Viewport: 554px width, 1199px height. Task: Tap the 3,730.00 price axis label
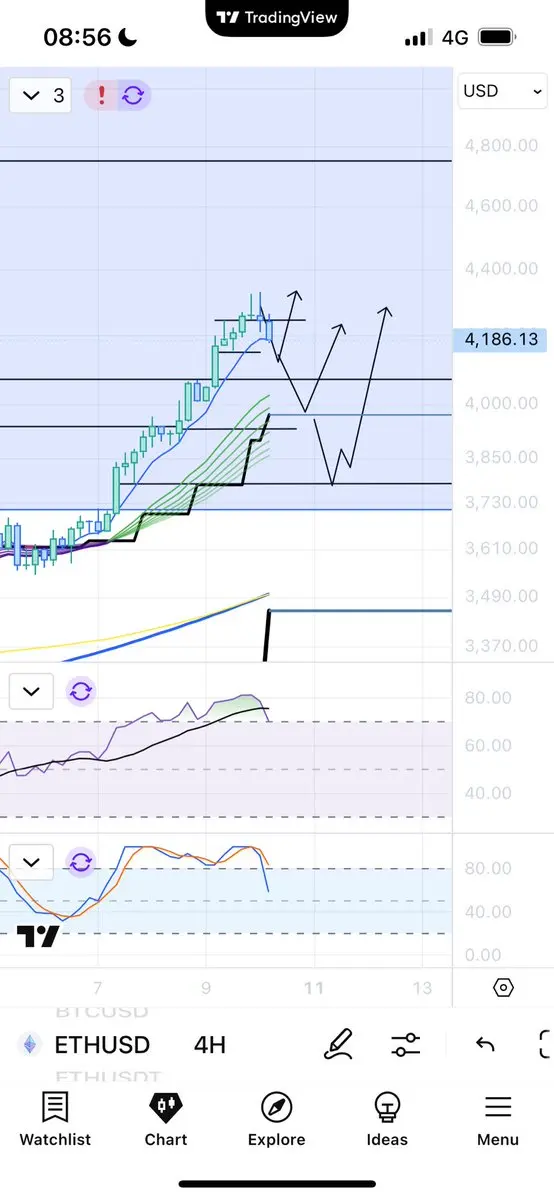501,502
